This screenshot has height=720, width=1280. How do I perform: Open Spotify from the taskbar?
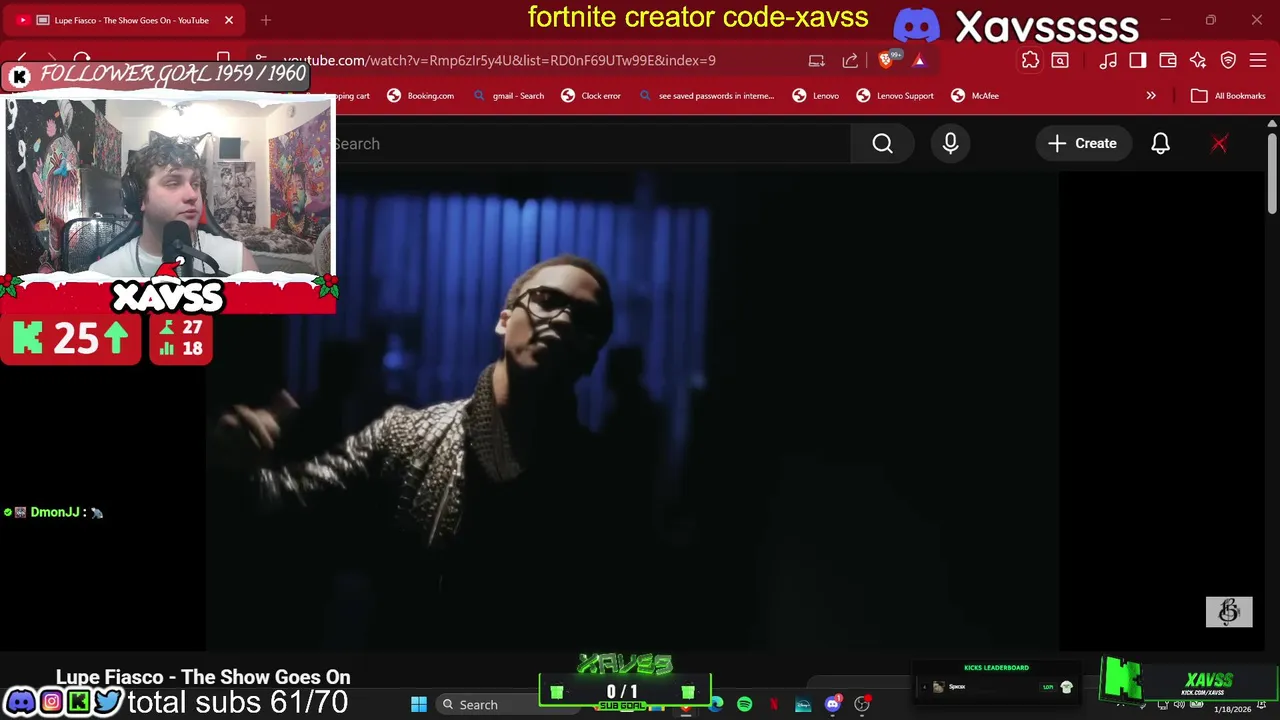(744, 705)
